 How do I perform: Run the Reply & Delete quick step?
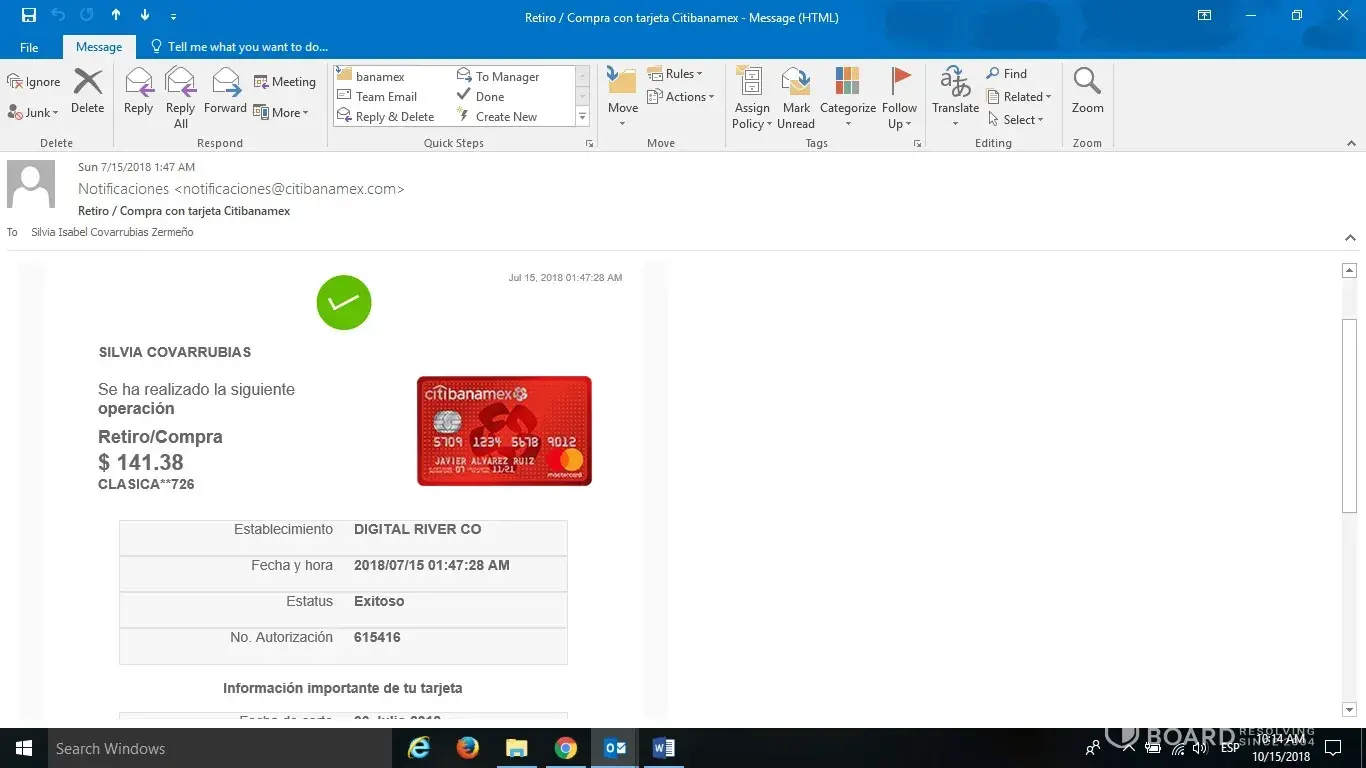pos(395,117)
